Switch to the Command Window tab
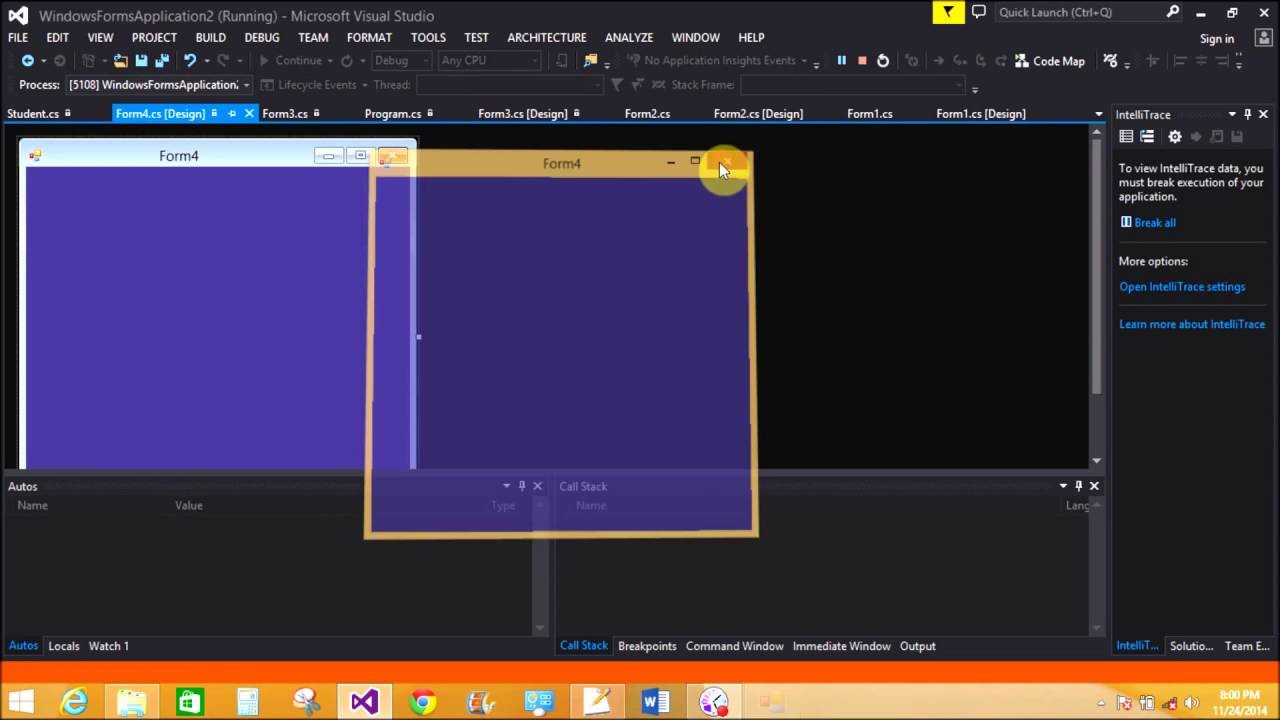 [734, 646]
